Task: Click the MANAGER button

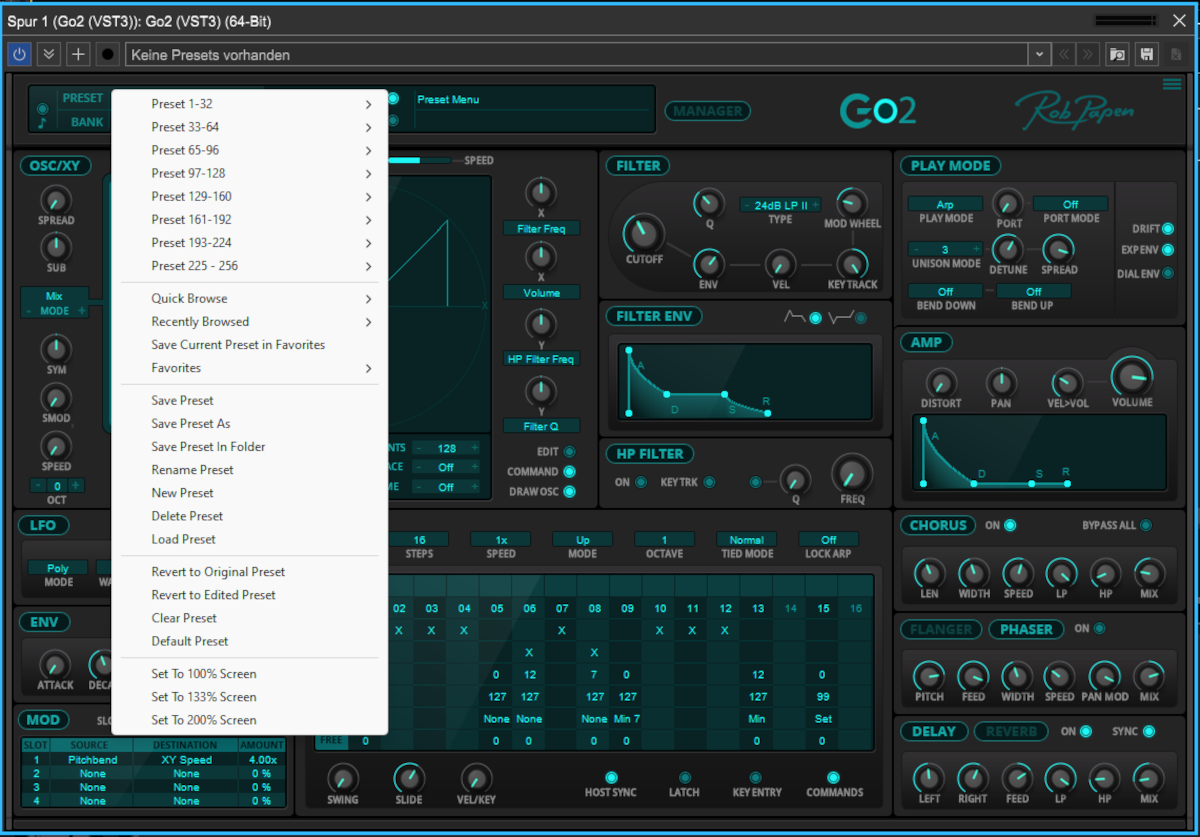Action: pos(708,111)
